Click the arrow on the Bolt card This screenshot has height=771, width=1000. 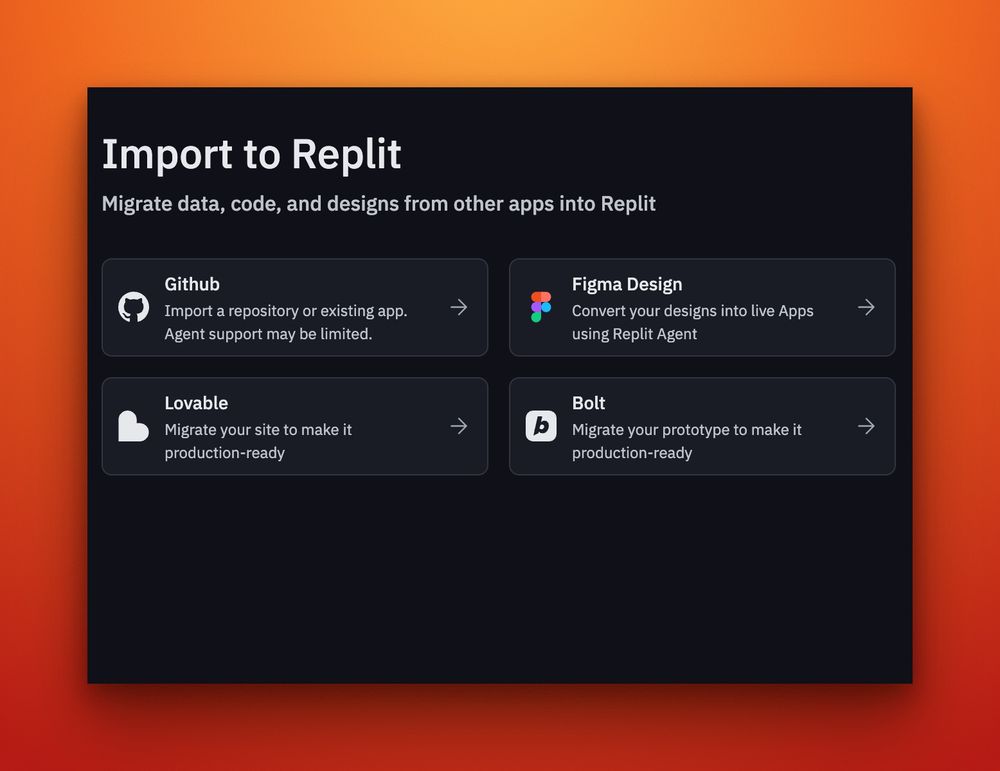pos(866,426)
